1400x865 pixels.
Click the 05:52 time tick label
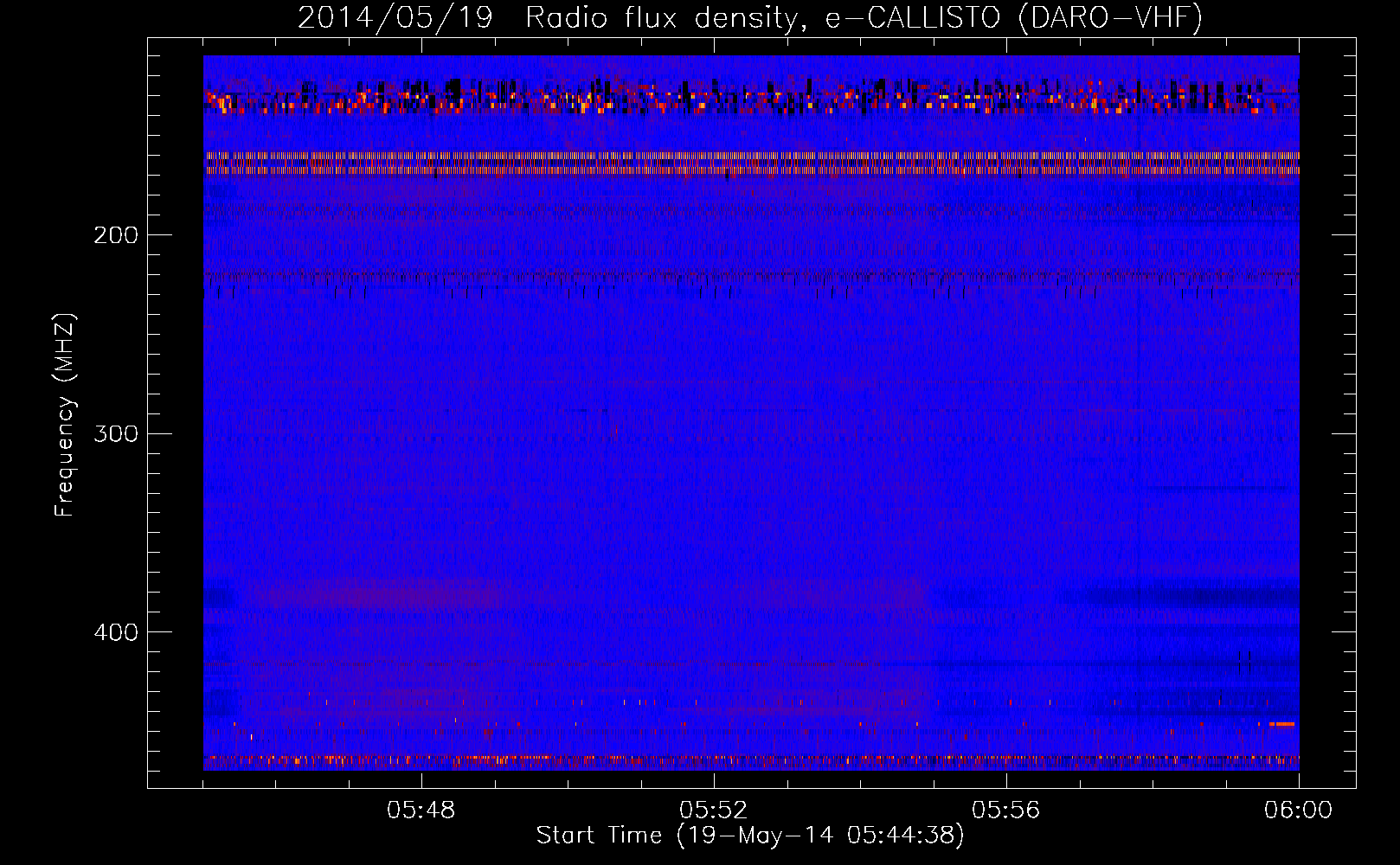714,811
